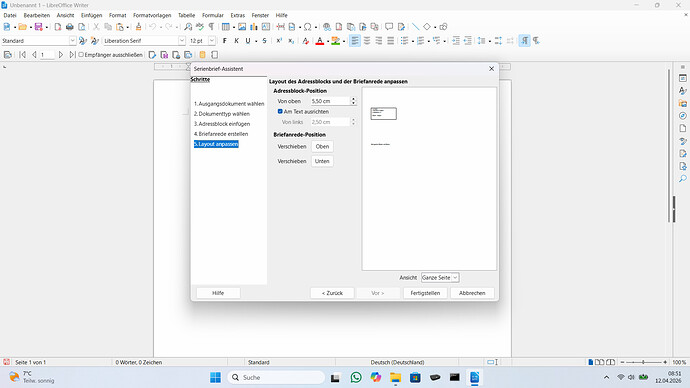Open the Einfügen menu
Image resolution: width=690 pixels, height=388 pixels.
click(92, 15)
